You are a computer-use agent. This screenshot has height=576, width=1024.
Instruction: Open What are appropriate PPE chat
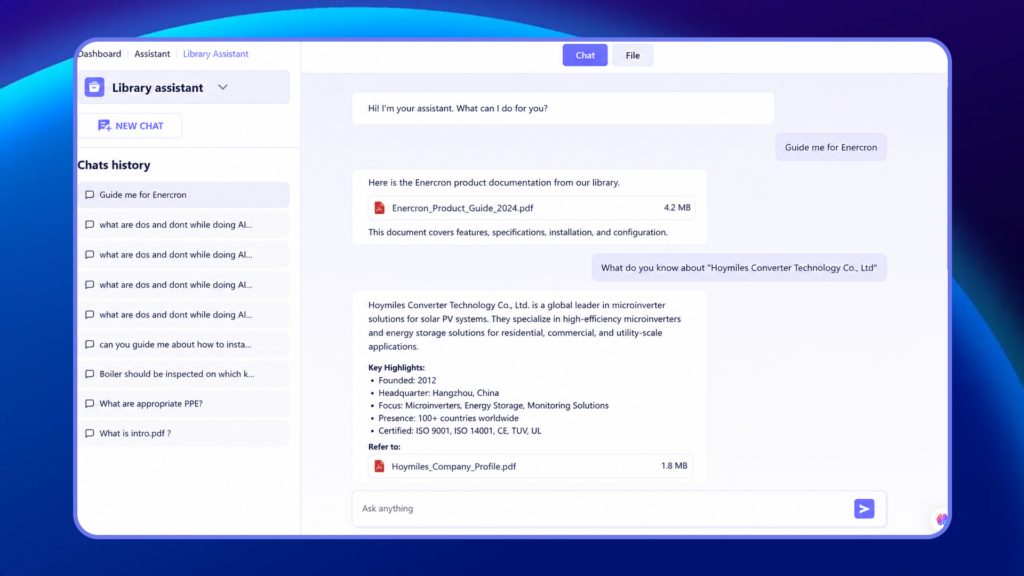(184, 404)
